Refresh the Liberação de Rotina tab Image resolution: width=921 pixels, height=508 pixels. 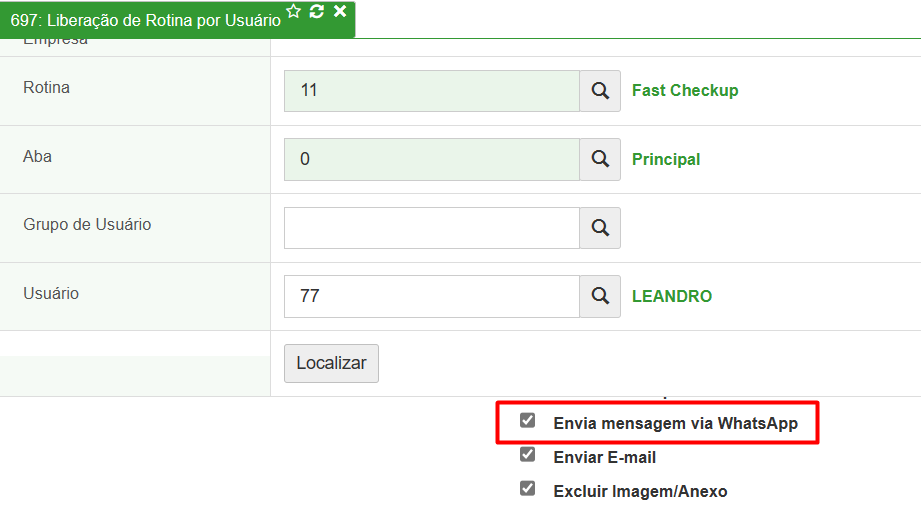click(x=317, y=11)
